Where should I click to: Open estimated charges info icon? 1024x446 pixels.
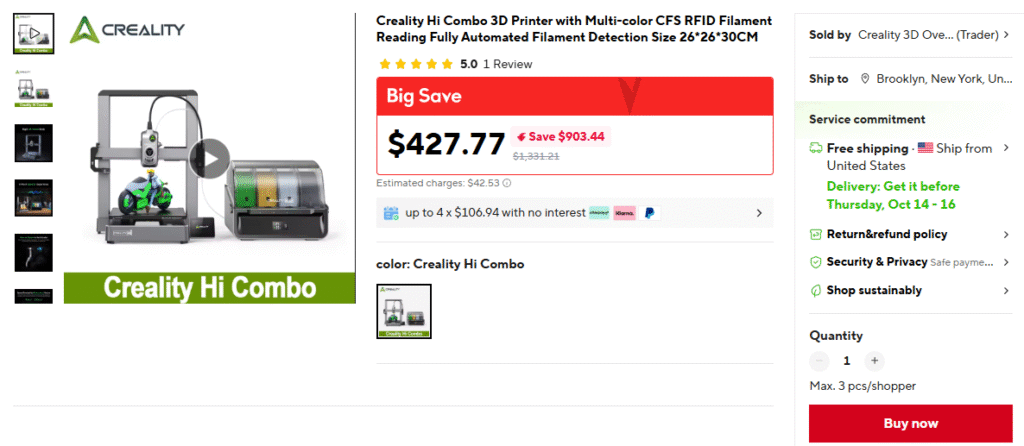[x=507, y=183]
